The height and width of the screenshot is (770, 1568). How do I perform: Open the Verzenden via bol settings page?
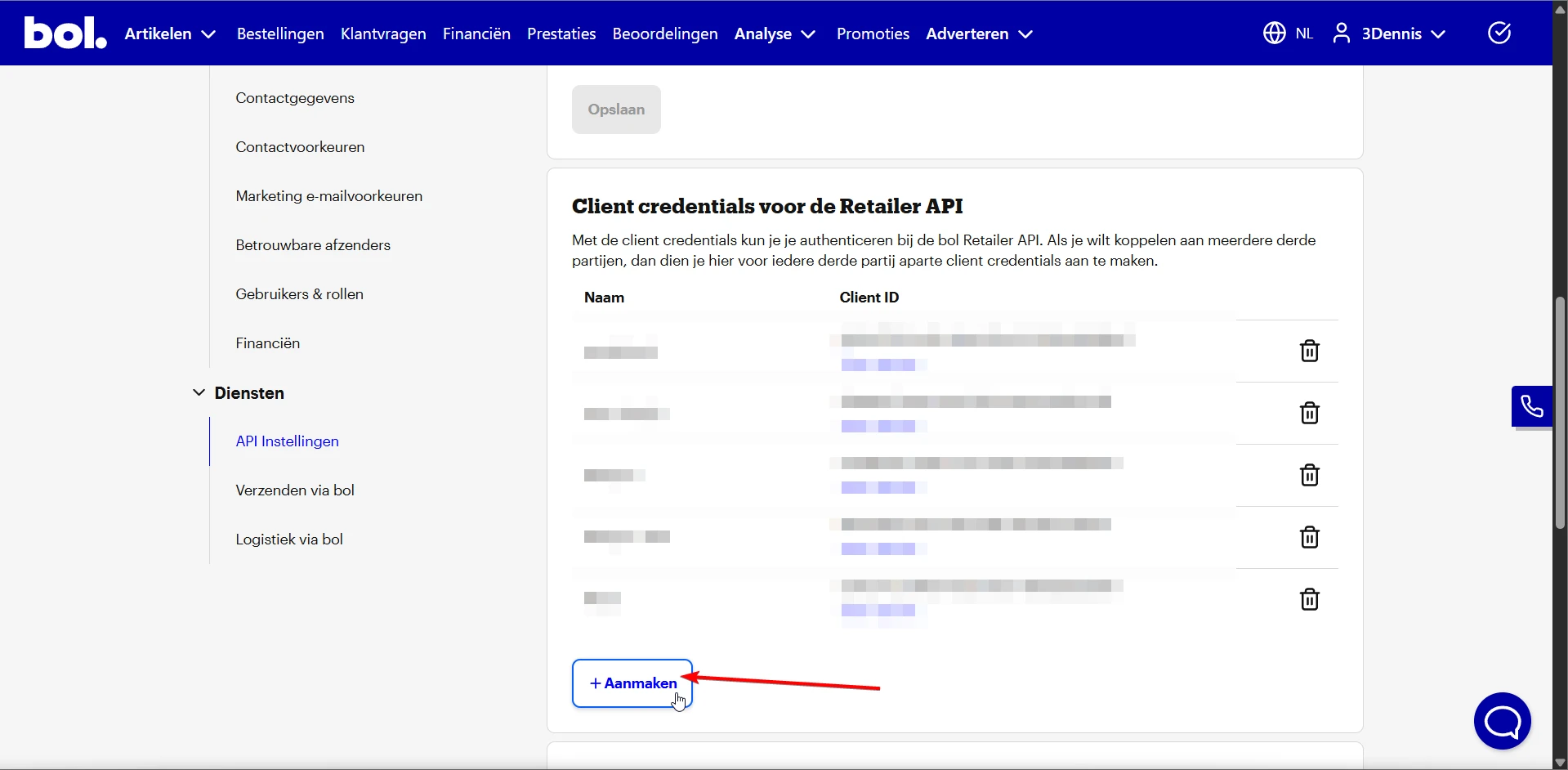[x=294, y=490]
